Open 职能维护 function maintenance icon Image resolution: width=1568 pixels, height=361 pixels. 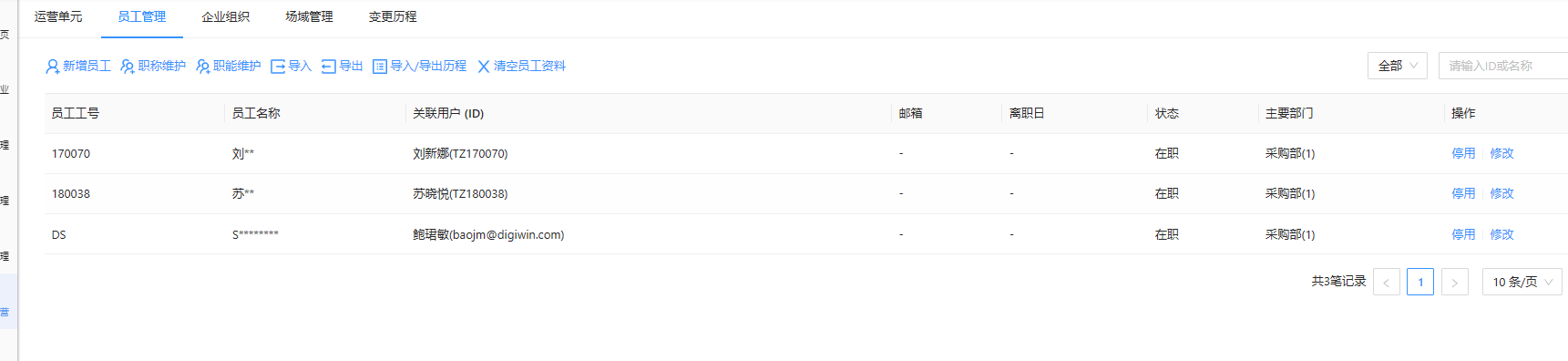point(203,67)
